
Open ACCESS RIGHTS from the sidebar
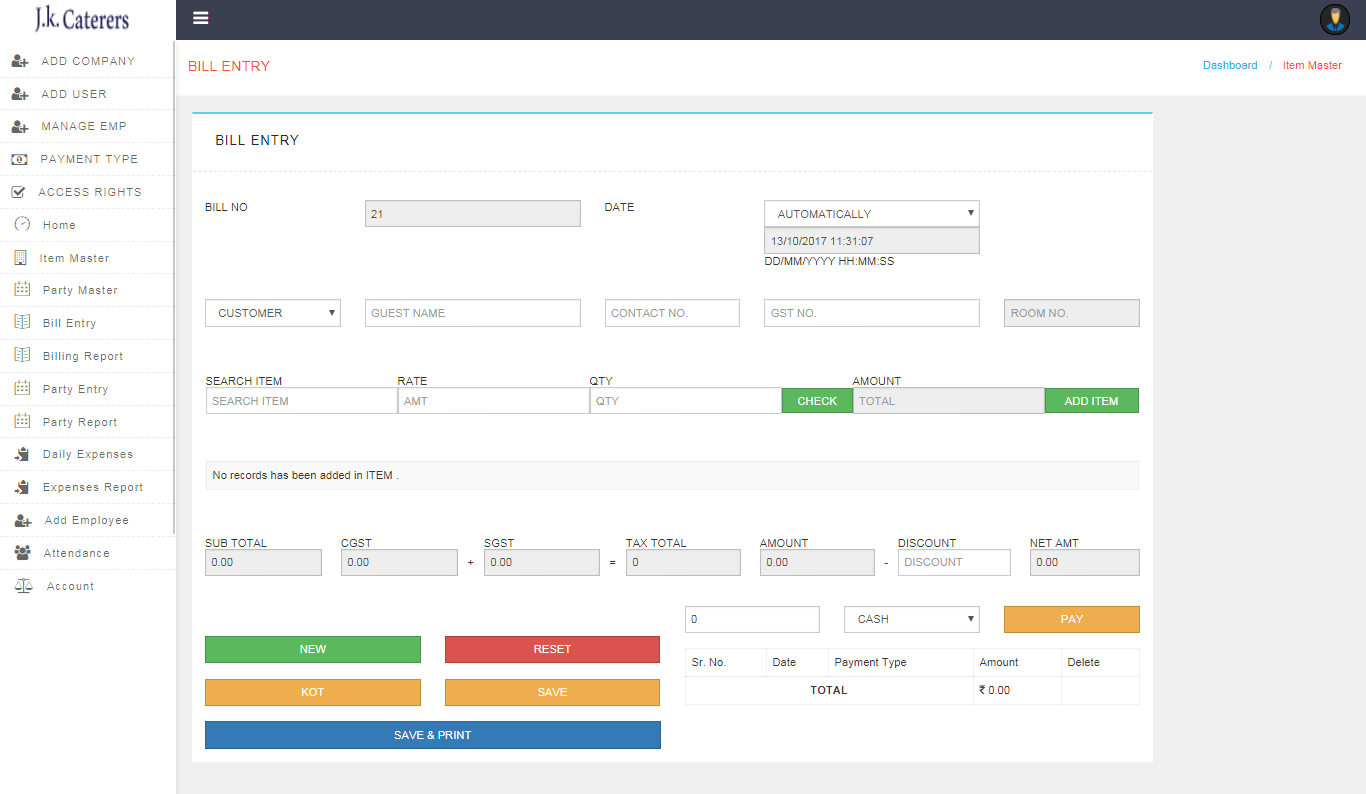(88, 191)
